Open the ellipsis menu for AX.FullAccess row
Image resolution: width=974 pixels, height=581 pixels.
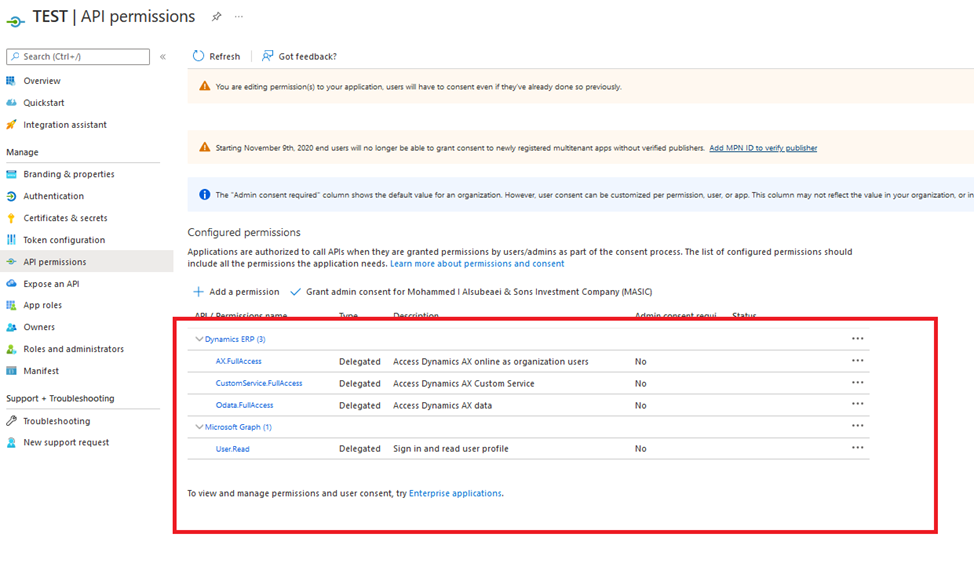[x=857, y=360]
